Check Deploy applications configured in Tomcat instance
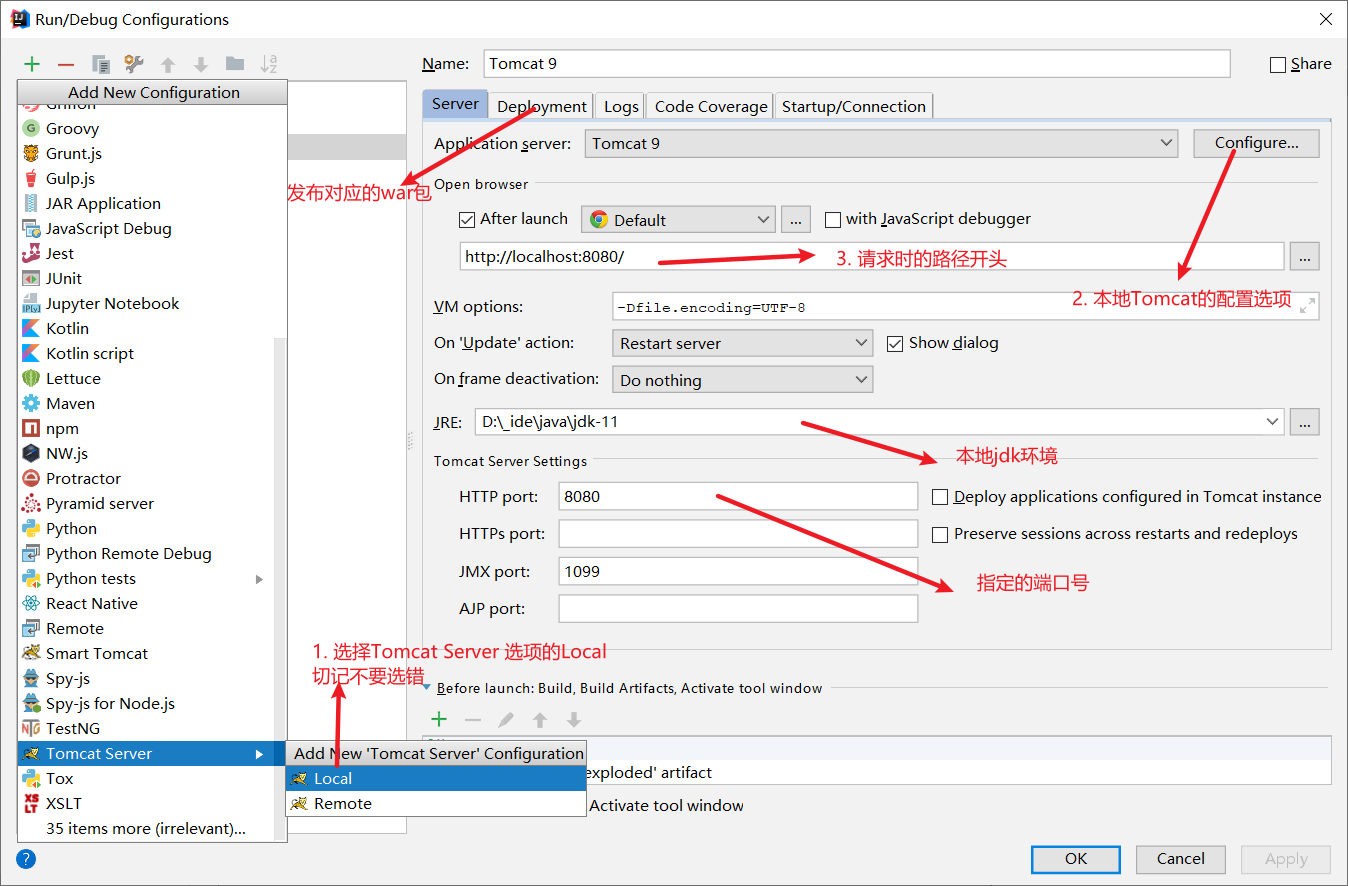Screen dimensions: 1348x886 [940, 497]
